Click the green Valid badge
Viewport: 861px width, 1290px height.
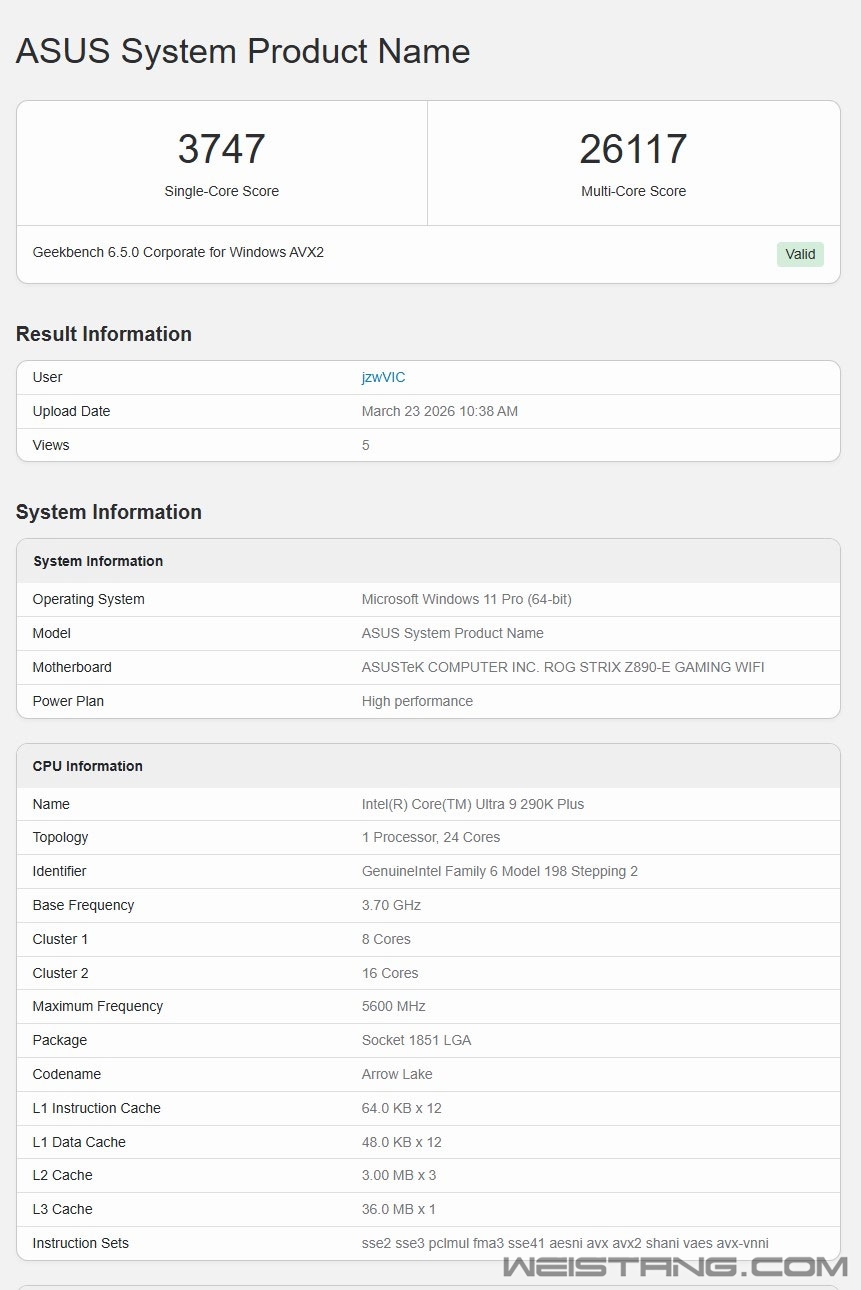[799, 254]
